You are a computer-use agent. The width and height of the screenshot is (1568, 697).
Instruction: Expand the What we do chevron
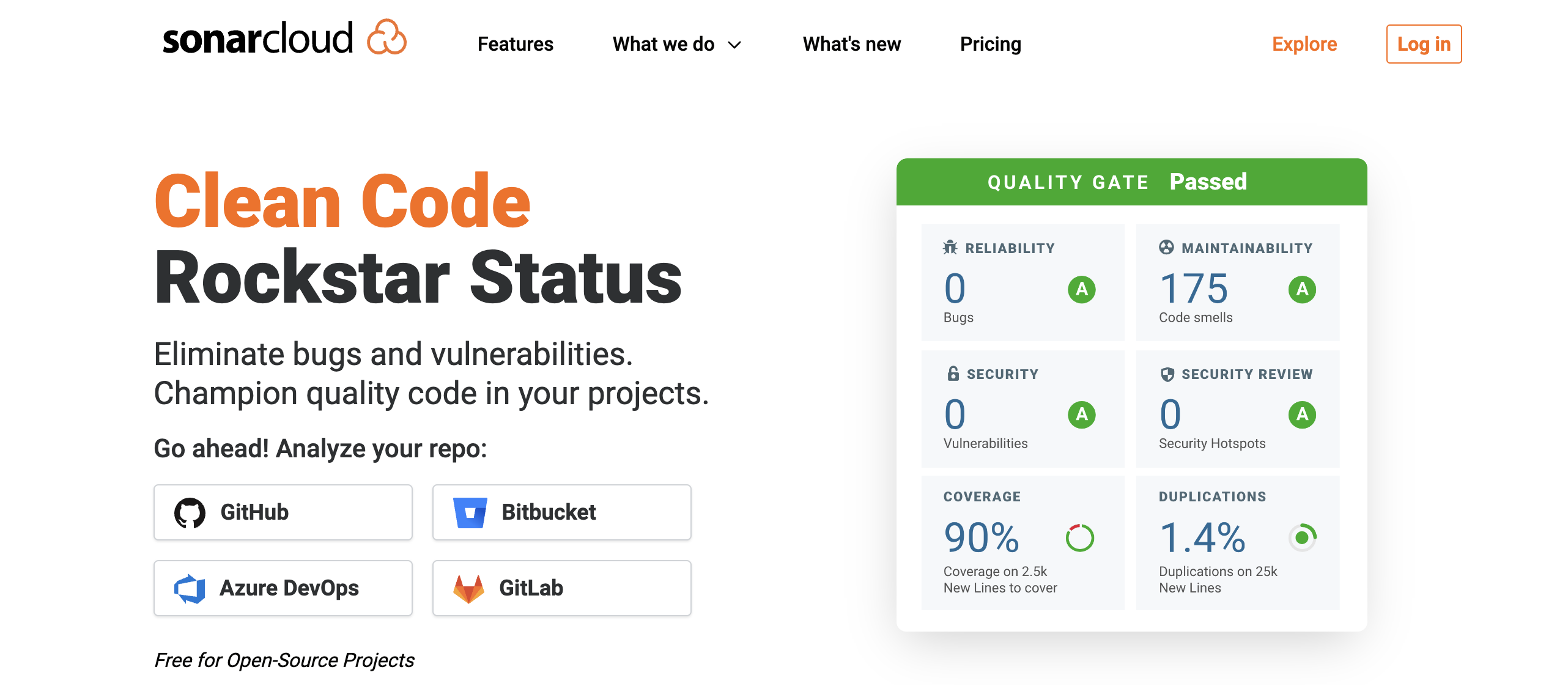point(734,45)
